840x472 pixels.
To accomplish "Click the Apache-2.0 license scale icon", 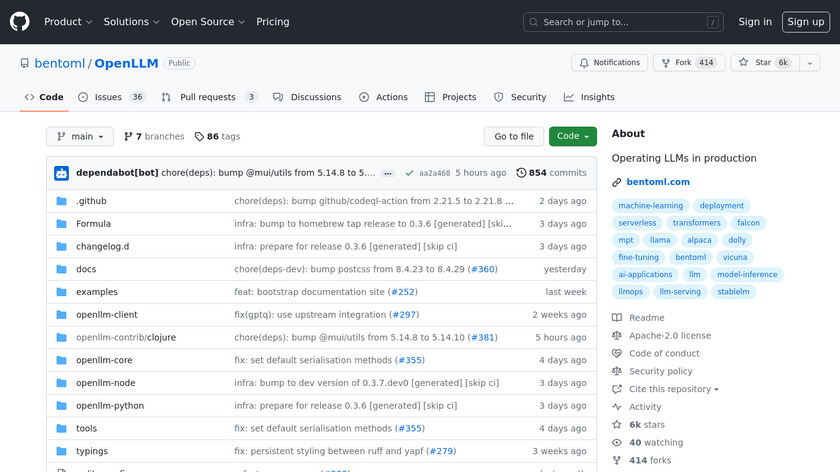I will (x=617, y=335).
